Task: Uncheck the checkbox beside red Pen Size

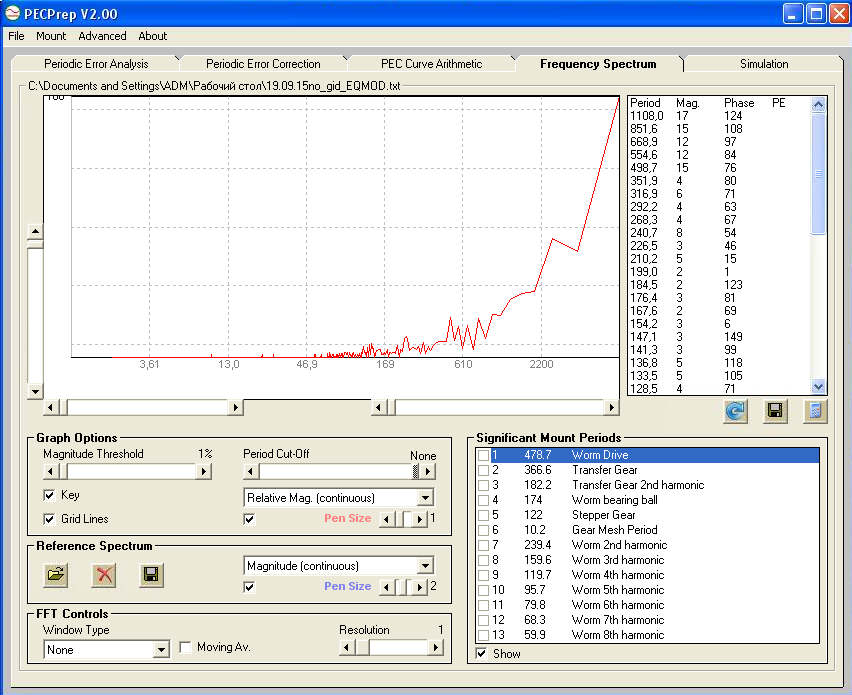Action: (249, 519)
